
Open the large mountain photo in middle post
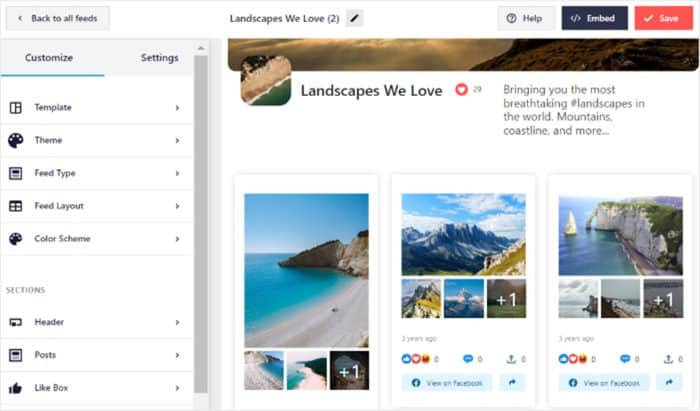(463, 234)
